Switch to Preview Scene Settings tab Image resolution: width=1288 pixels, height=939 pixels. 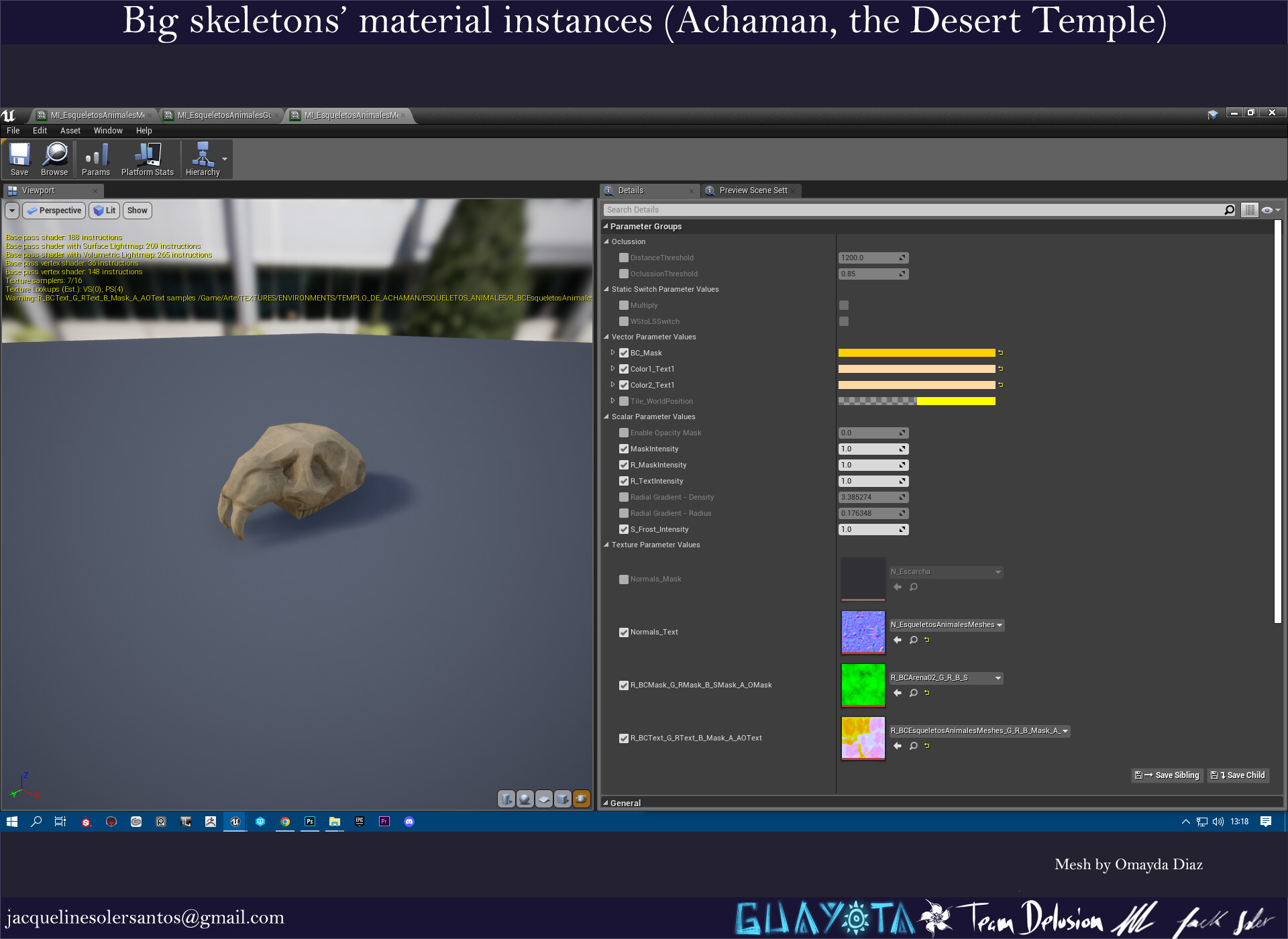point(753,190)
